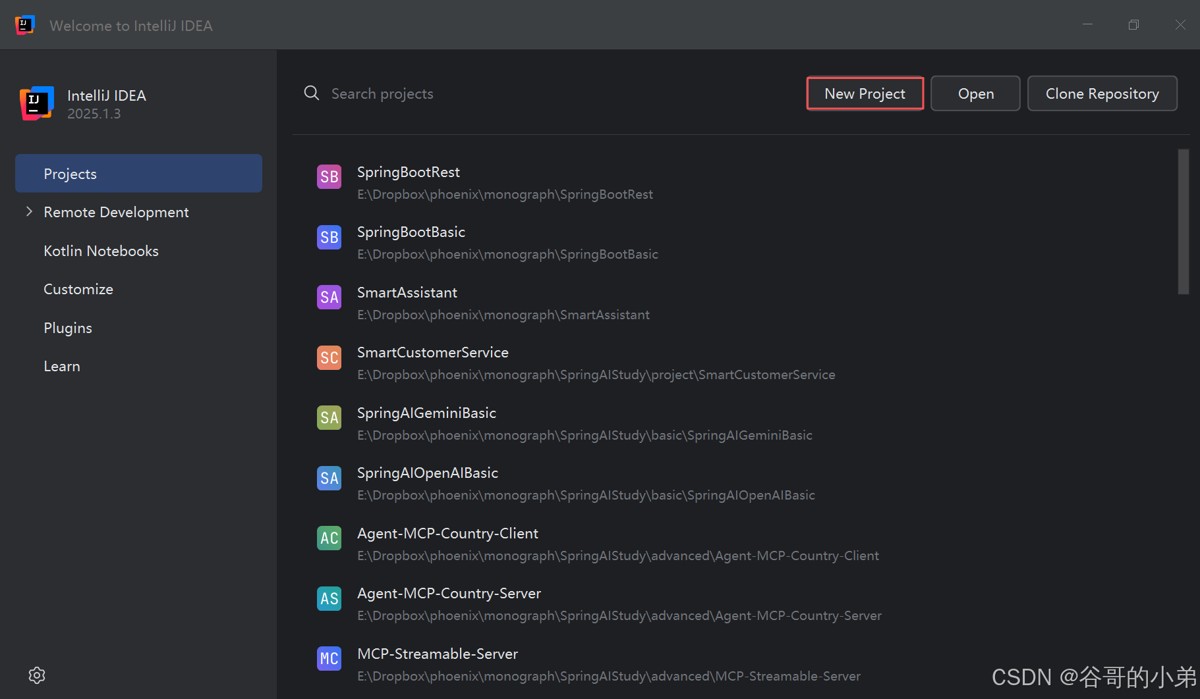
Task: Open SmartAssistant project
Action: [407, 292]
